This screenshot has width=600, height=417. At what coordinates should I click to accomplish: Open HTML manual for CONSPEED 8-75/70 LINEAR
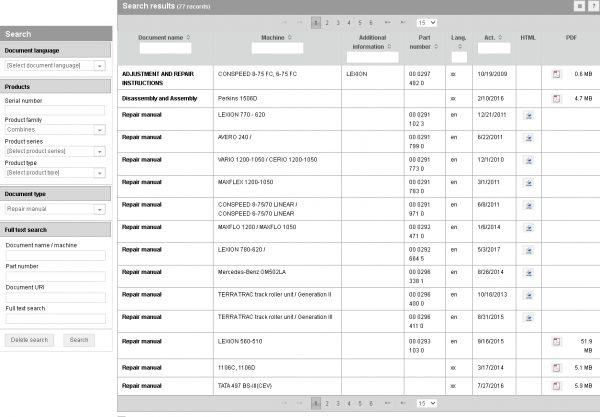tap(529, 205)
